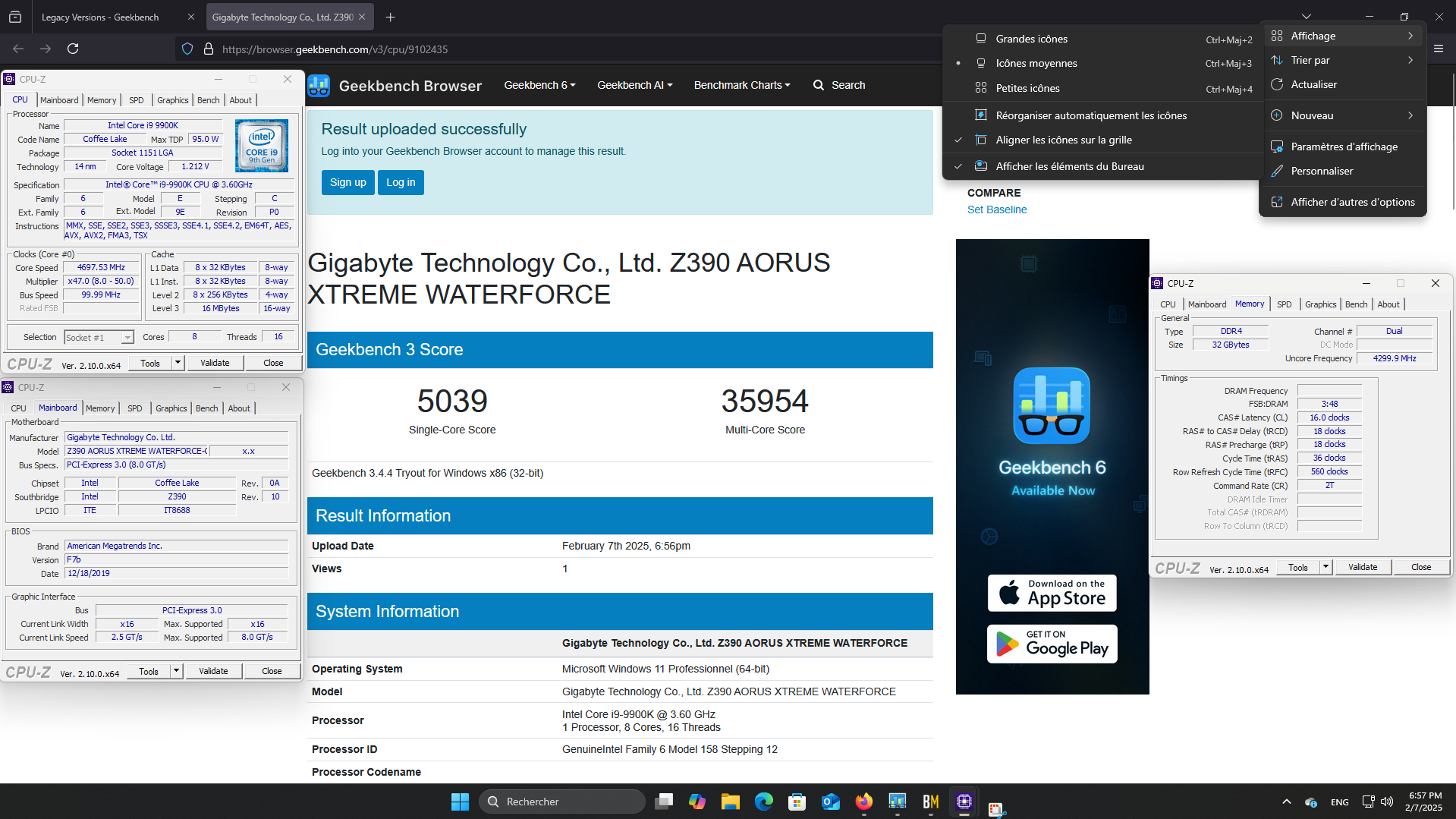Screen dimensions: 1456x819
Task: Click Get it on Google Play badge
Action: tap(1052, 644)
